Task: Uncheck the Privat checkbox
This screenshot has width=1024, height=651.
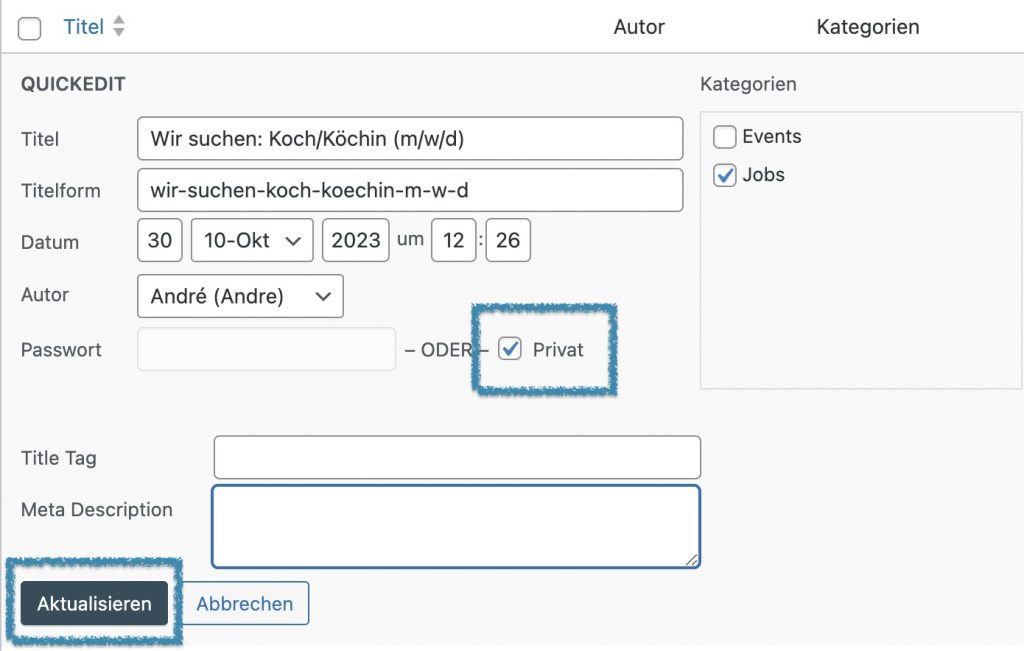Action: [x=510, y=349]
